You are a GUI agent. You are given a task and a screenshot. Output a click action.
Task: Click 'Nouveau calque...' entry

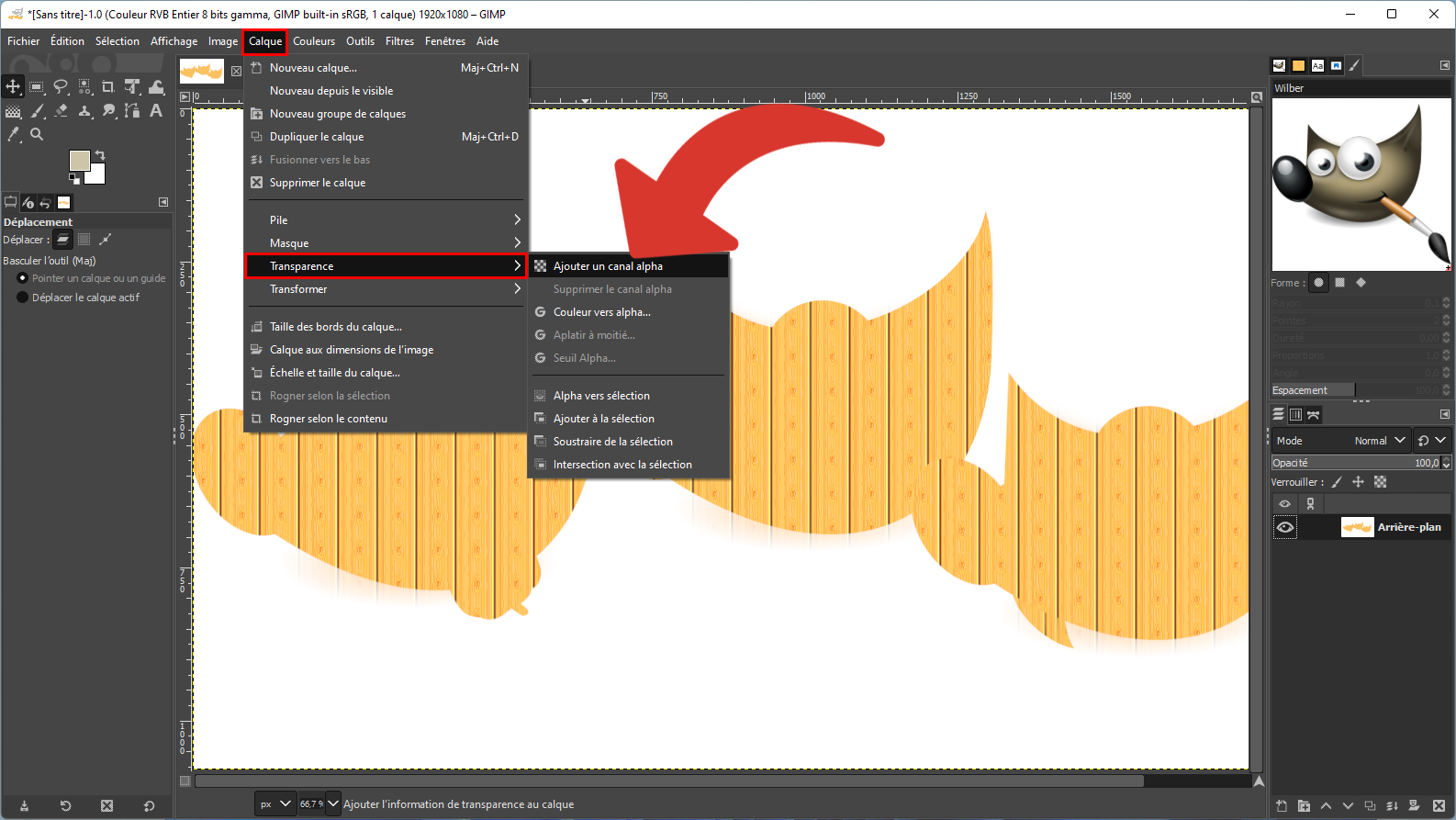[x=385, y=68]
